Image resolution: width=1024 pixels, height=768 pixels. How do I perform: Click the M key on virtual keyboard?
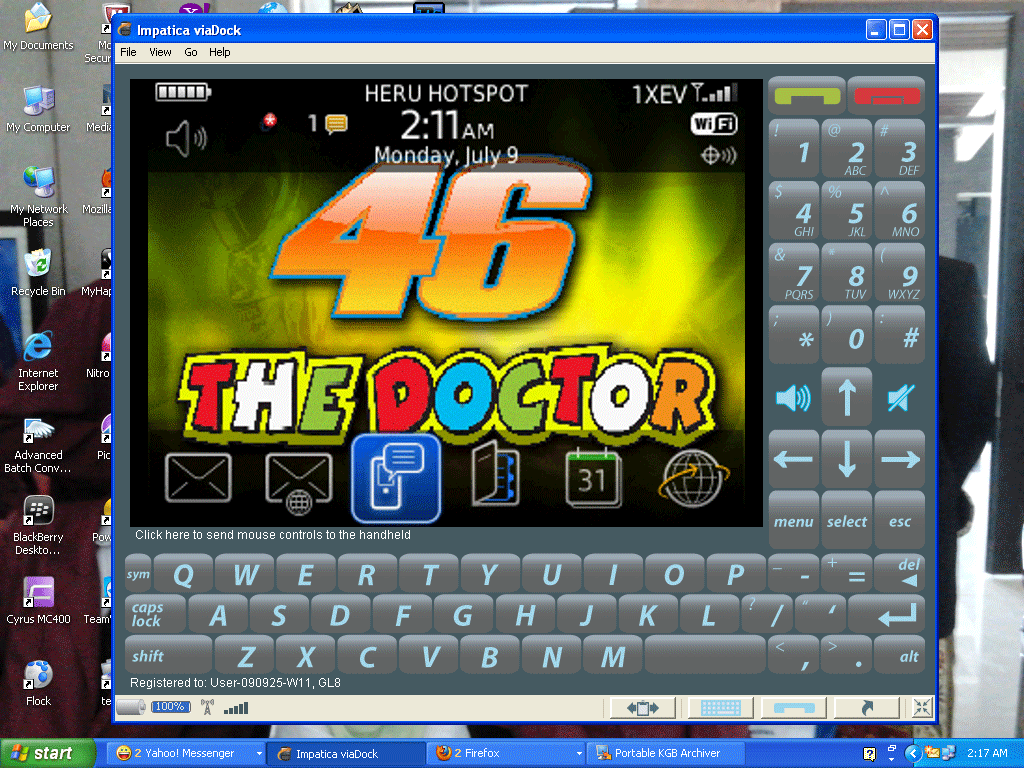(x=613, y=654)
